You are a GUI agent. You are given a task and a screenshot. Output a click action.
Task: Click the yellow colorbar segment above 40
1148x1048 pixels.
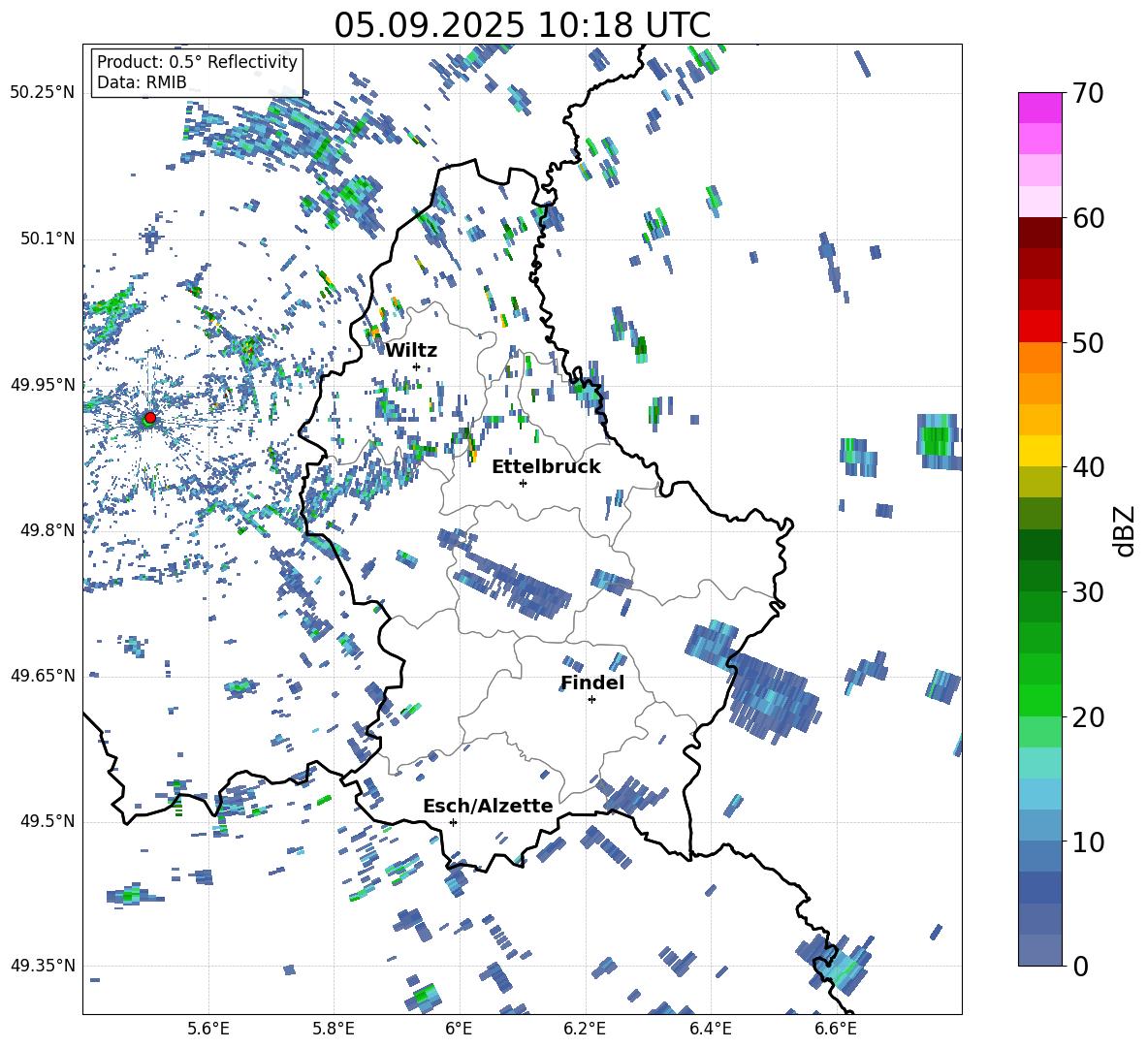click(1040, 451)
